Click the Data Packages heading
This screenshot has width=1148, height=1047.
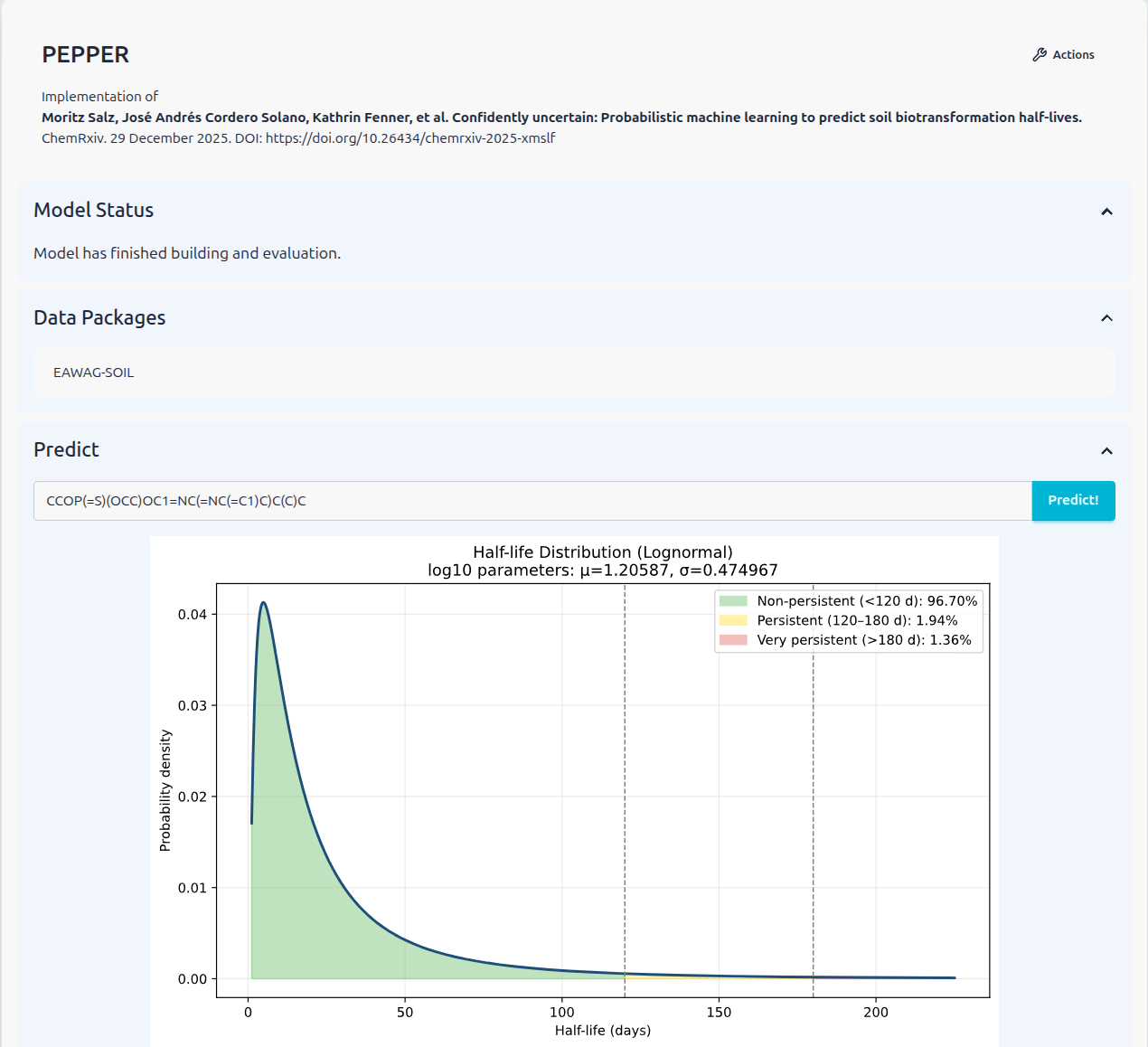click(x=99, y=318)
